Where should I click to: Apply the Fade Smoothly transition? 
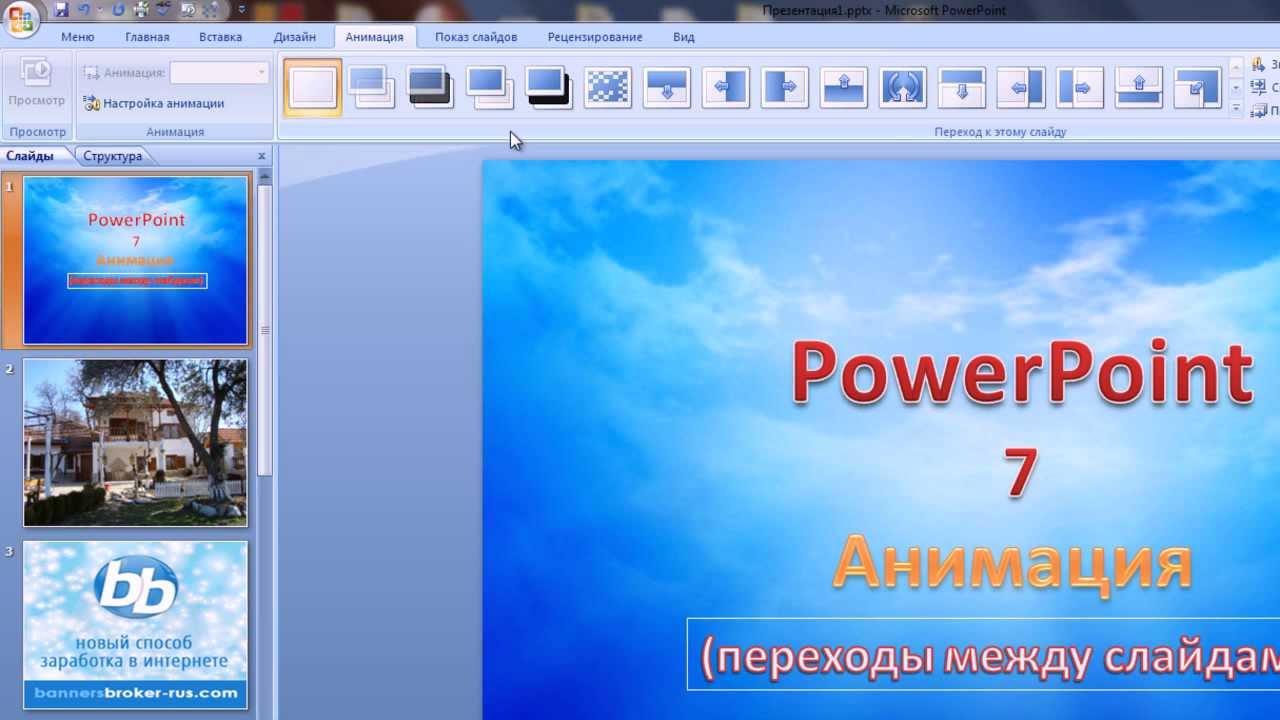click(371, 87)
